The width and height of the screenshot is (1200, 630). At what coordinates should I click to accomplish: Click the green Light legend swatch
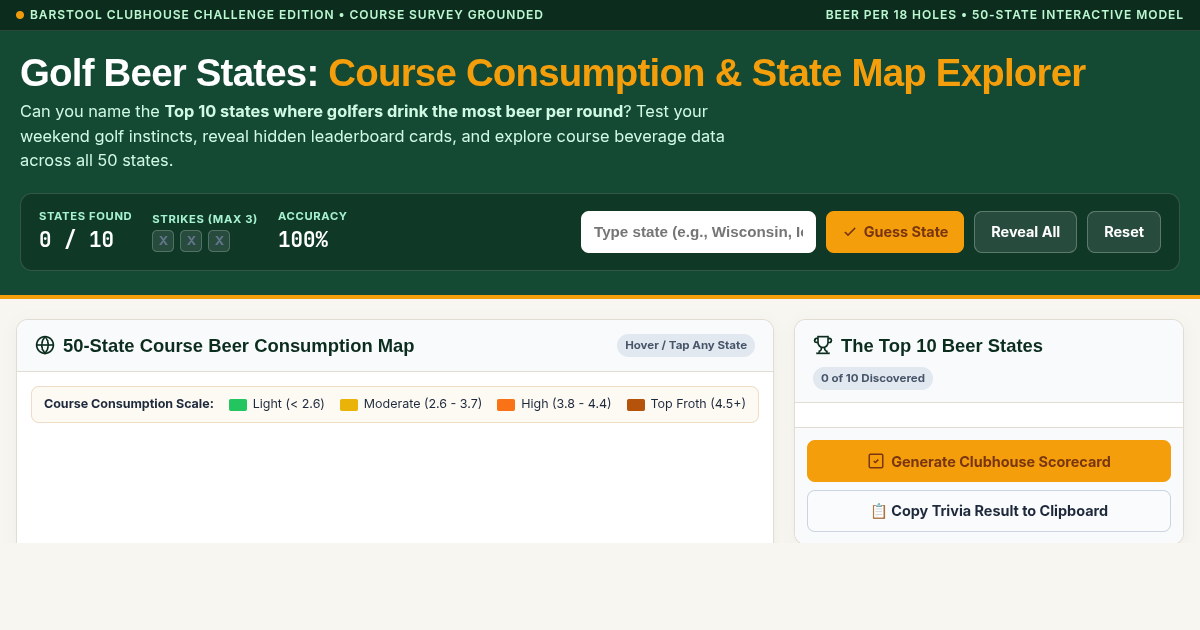[x=238, y=405]
